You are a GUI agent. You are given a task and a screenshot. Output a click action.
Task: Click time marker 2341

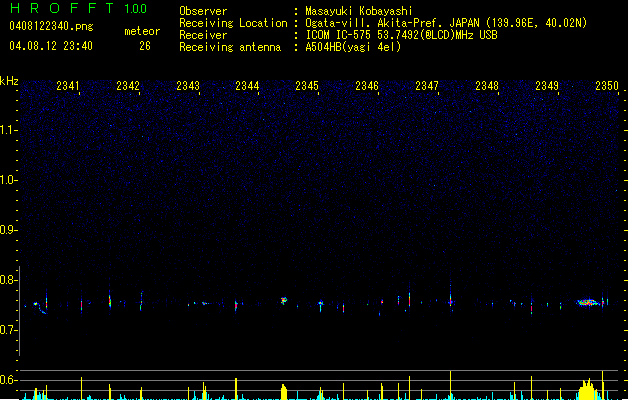[68, 86]
